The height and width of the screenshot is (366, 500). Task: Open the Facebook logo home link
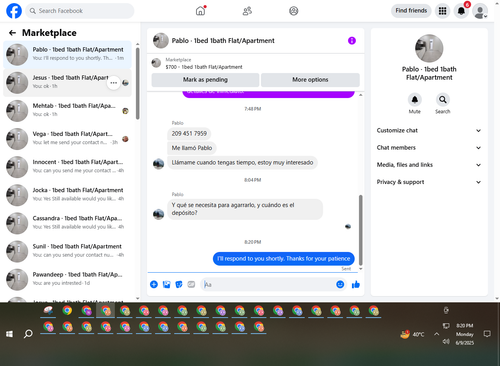tap(14, 11)
